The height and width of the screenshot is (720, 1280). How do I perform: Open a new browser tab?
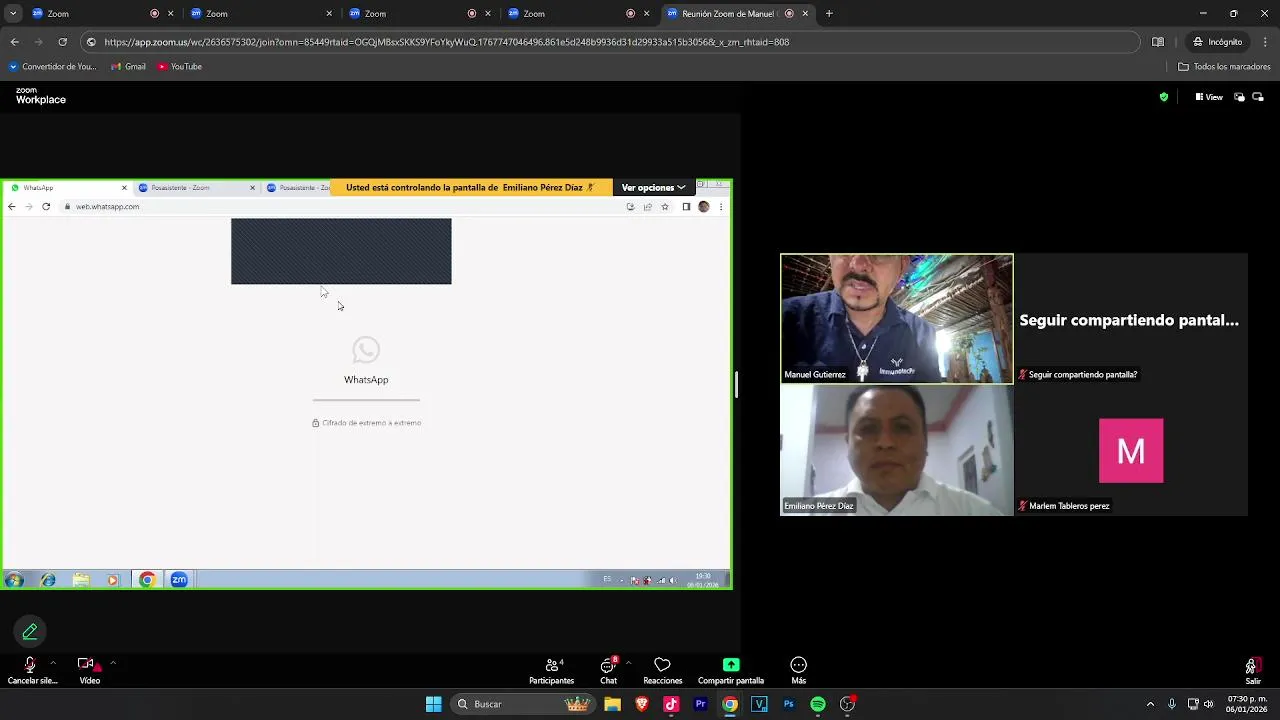[829, 14]
